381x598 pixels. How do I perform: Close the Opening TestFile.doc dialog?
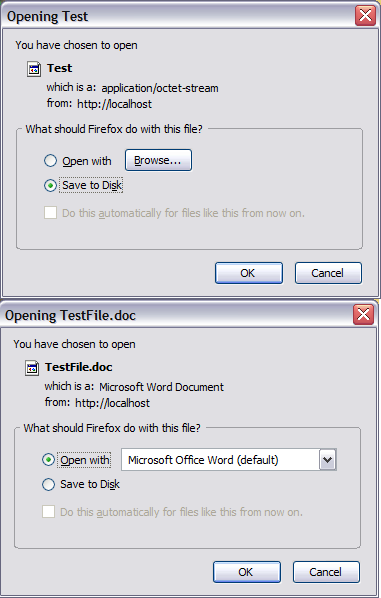363,315
